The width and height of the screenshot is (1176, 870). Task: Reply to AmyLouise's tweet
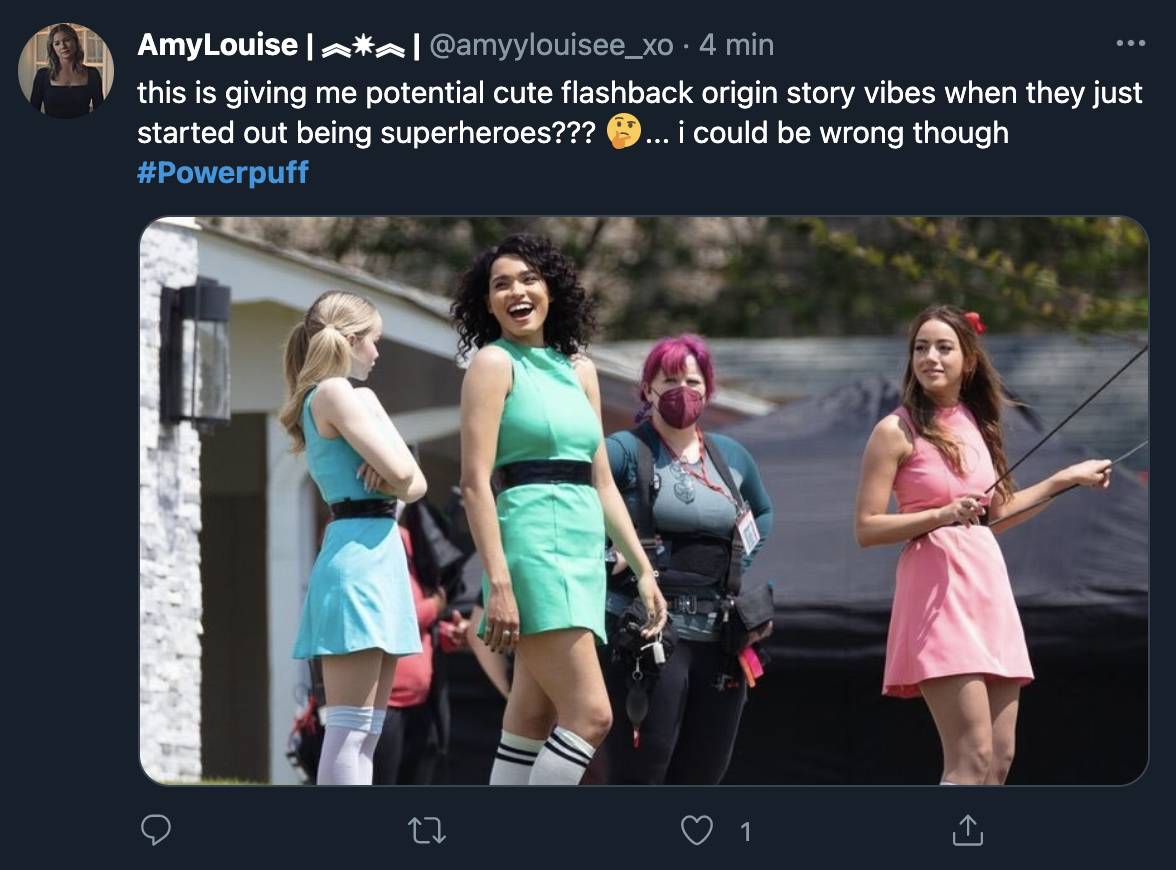coord(155,829)
